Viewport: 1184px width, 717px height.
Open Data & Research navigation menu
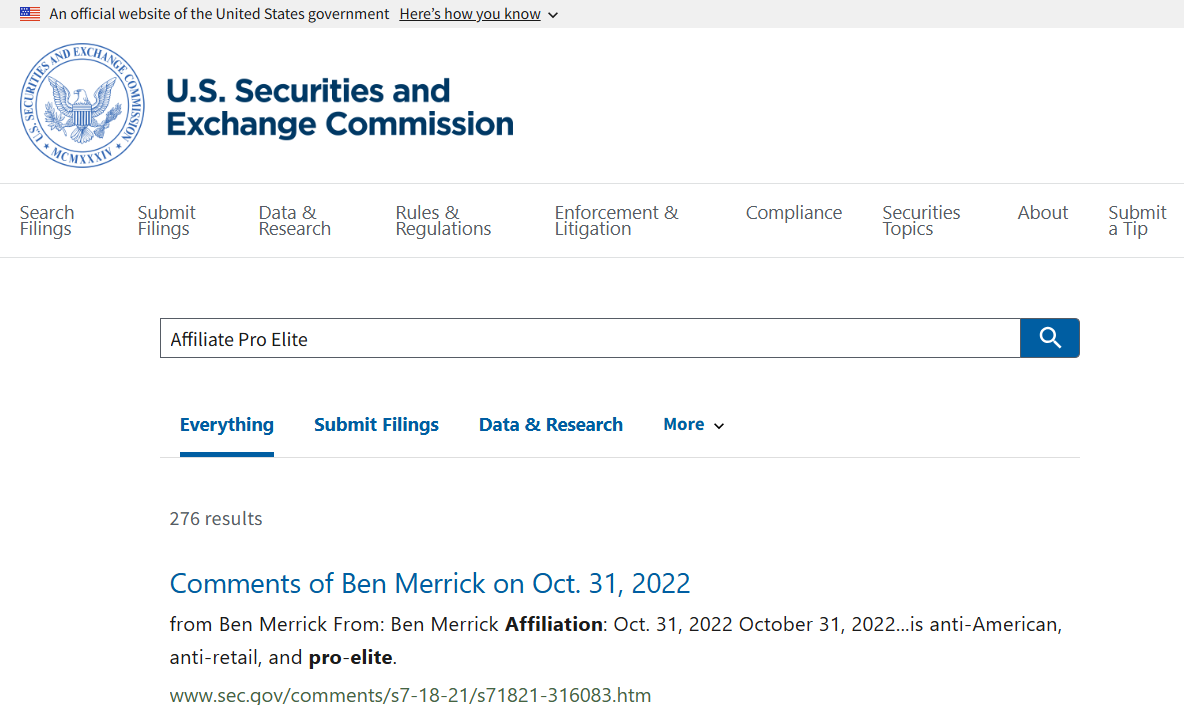point(294,221)
